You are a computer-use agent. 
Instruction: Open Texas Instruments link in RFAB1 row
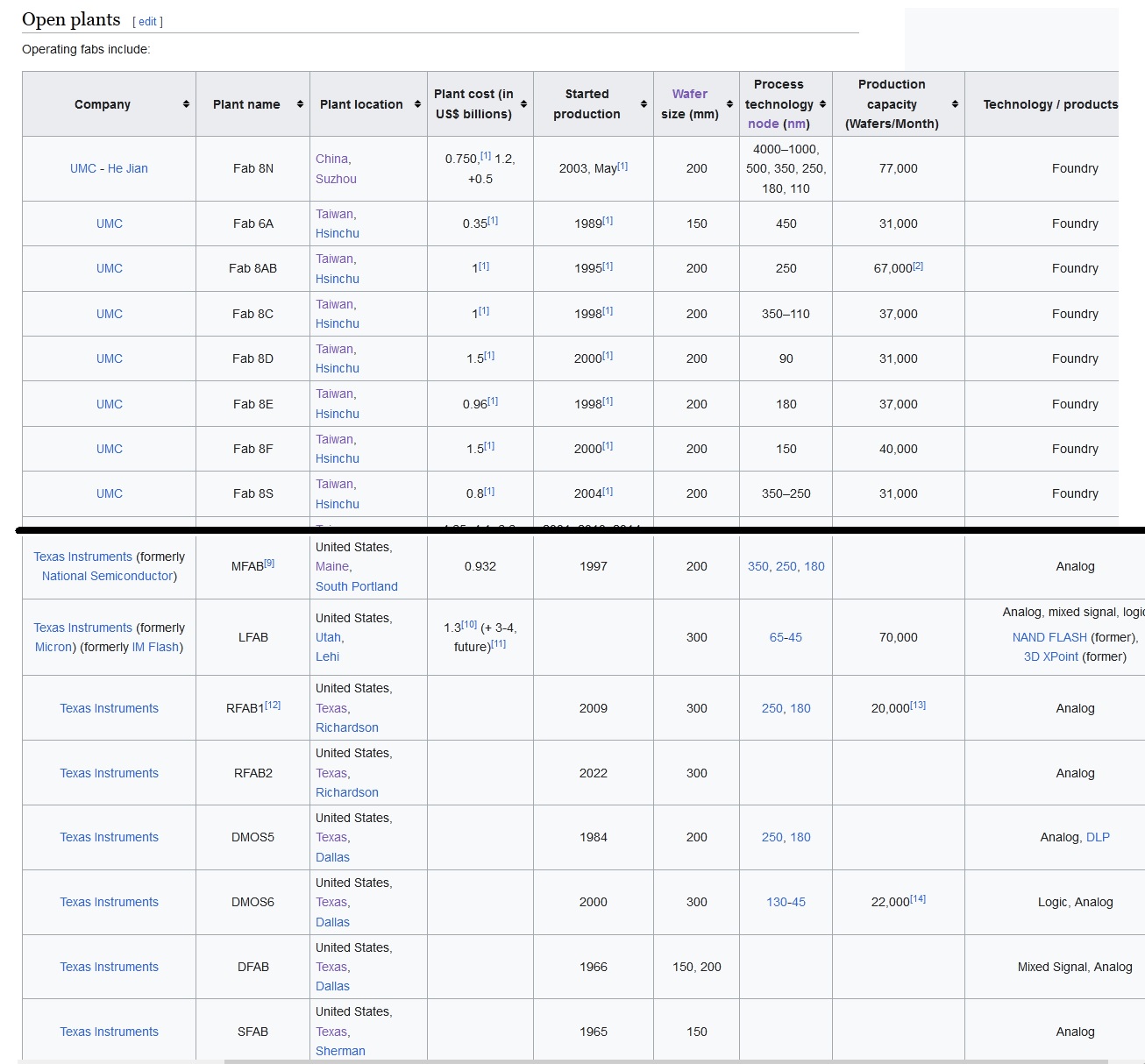click(109, 708)
